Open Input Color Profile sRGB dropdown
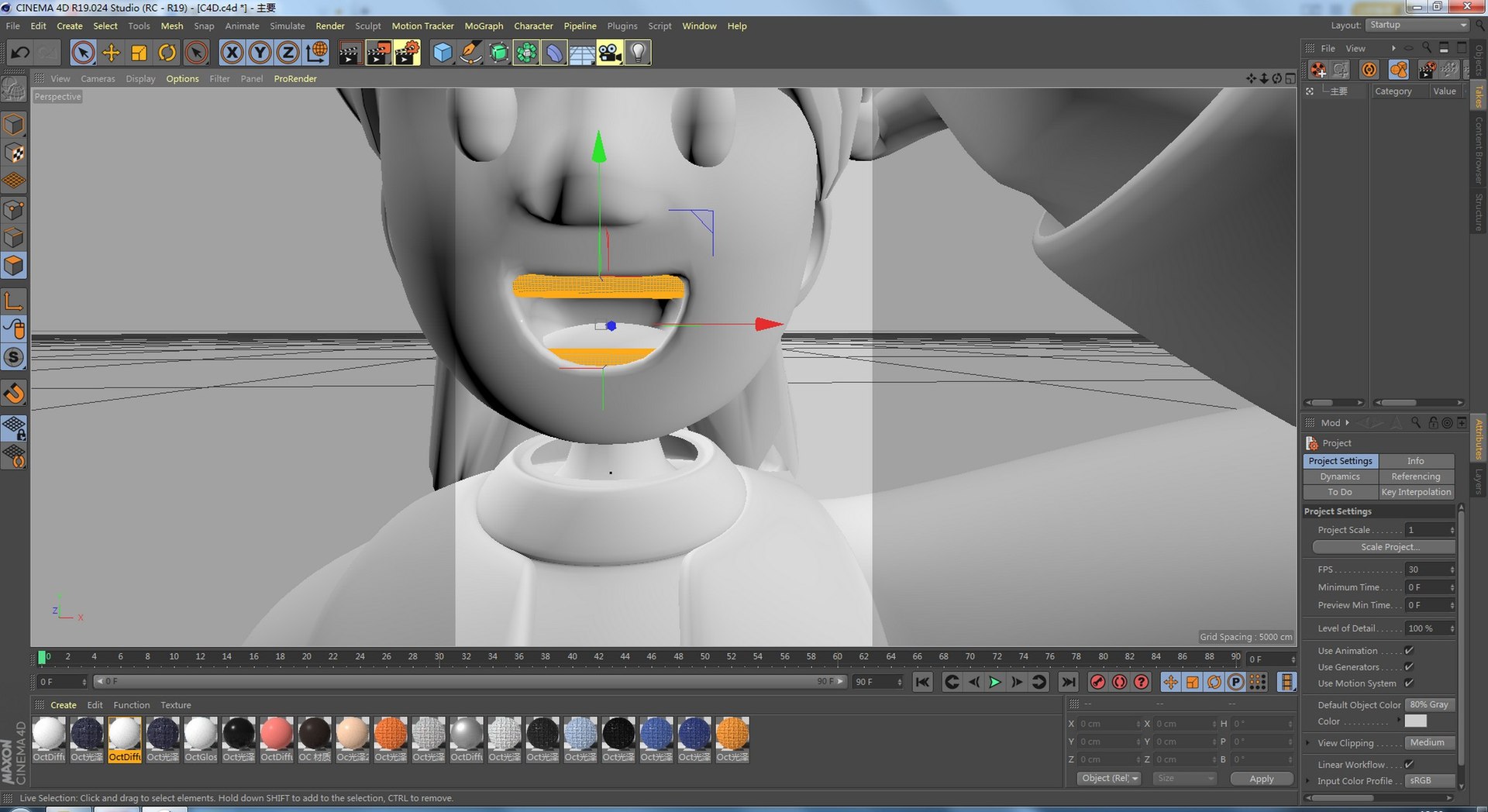Image resolution: width=1488 pixels, height=812 pixels. tap(1431, 781)
